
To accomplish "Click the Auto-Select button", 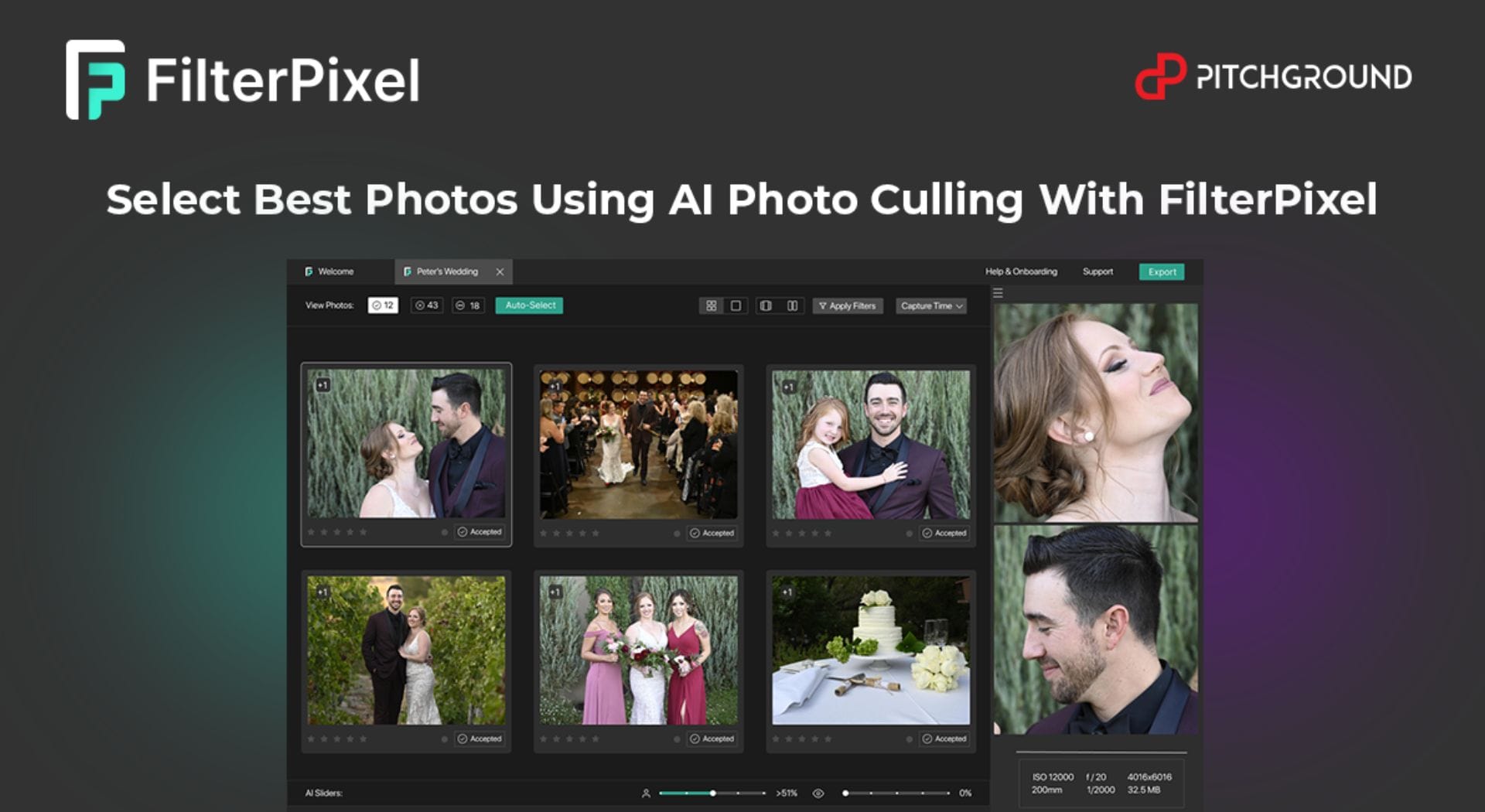I will 530,305.
